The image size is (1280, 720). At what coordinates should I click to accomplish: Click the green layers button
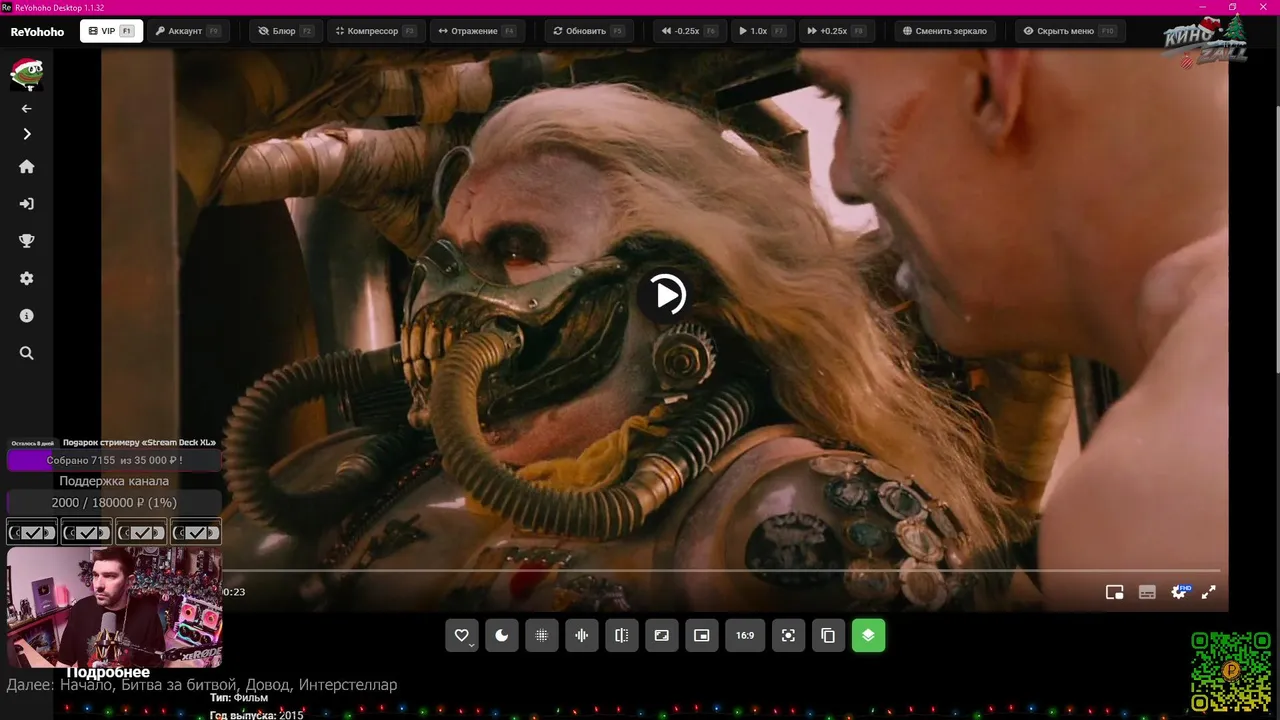tap(868, 635)
